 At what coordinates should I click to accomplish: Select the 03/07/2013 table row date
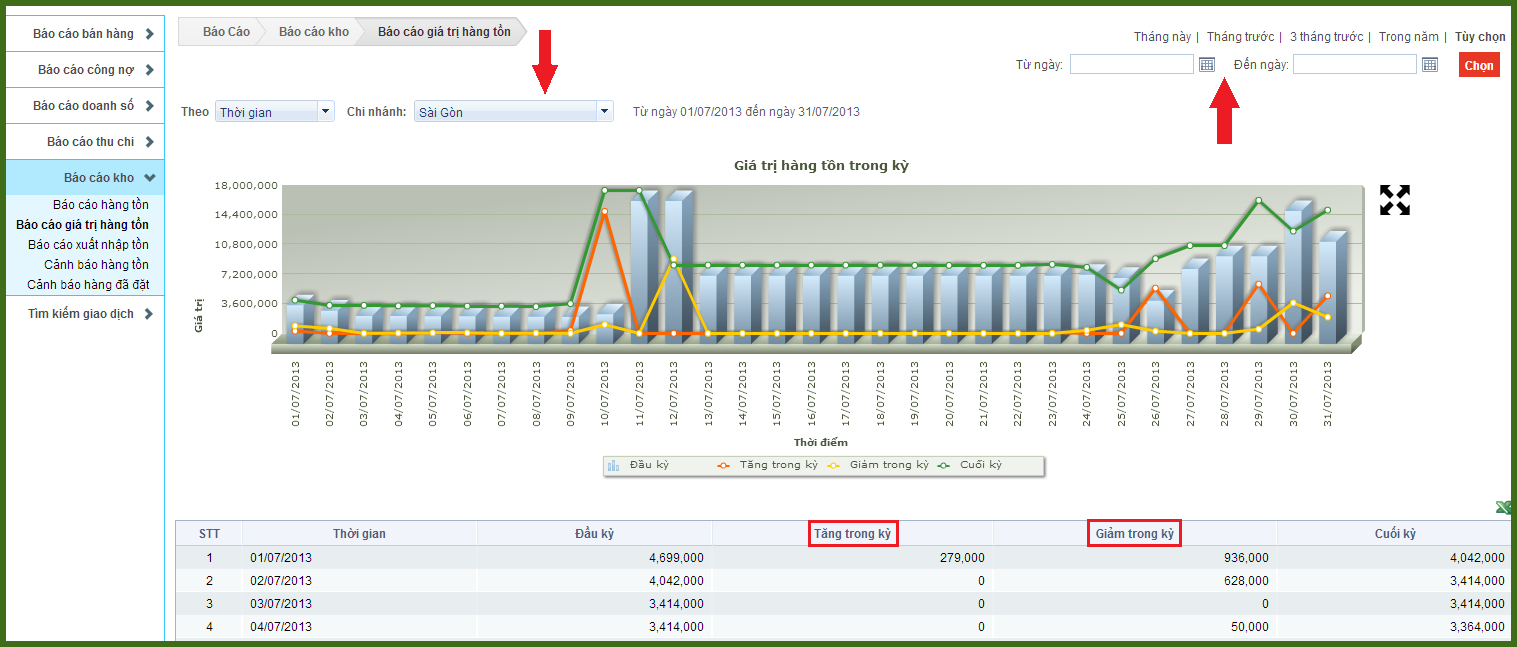click(x=281, y=604)
